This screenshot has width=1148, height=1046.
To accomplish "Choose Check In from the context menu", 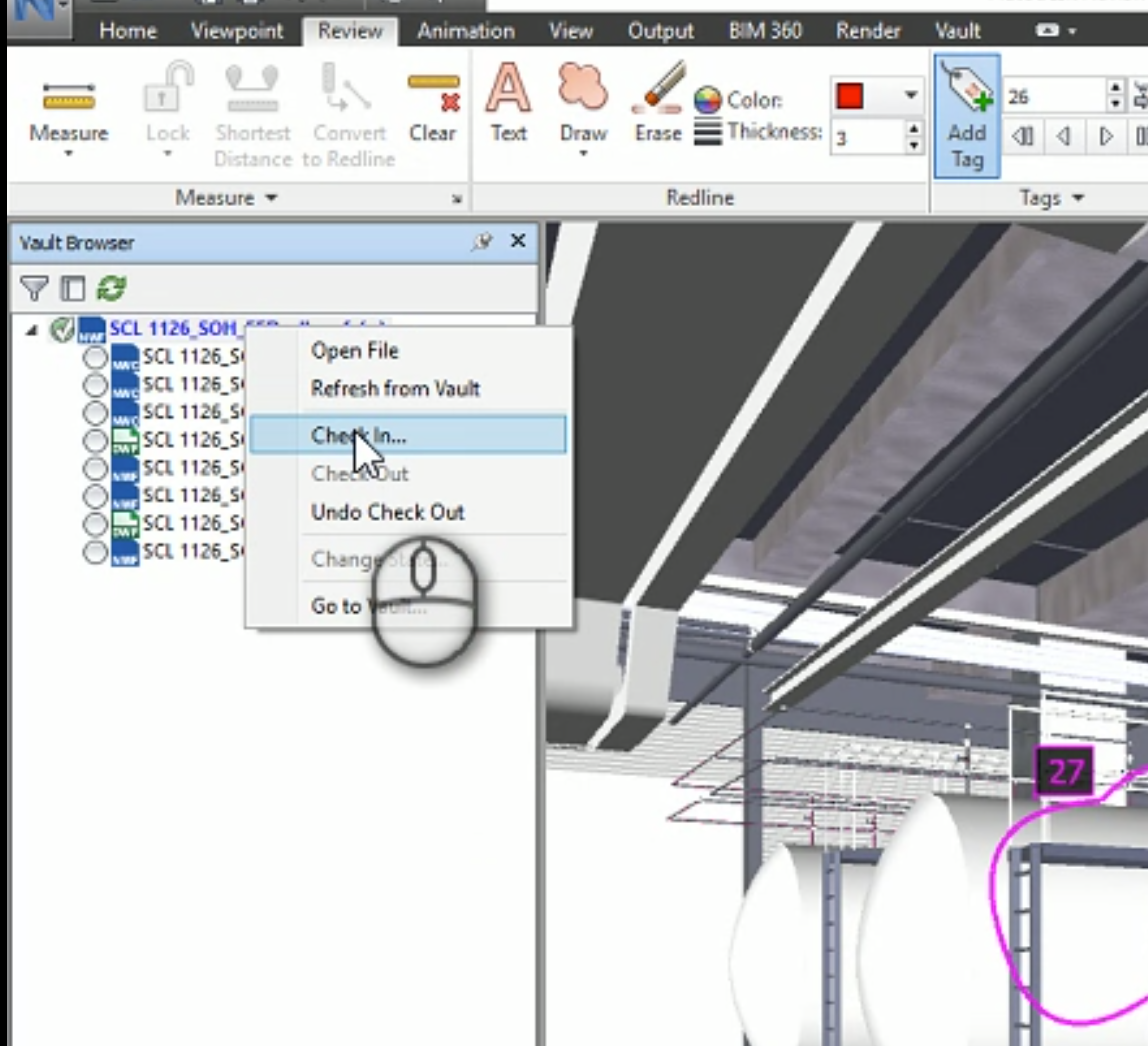I will [405, 434].
